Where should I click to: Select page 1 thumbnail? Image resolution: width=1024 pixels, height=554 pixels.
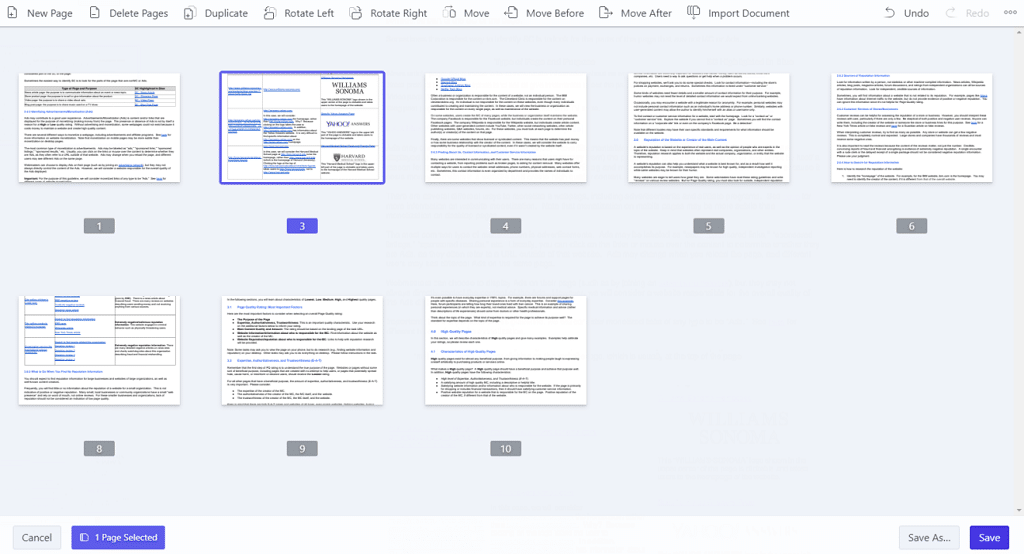[x=99, y=127]
